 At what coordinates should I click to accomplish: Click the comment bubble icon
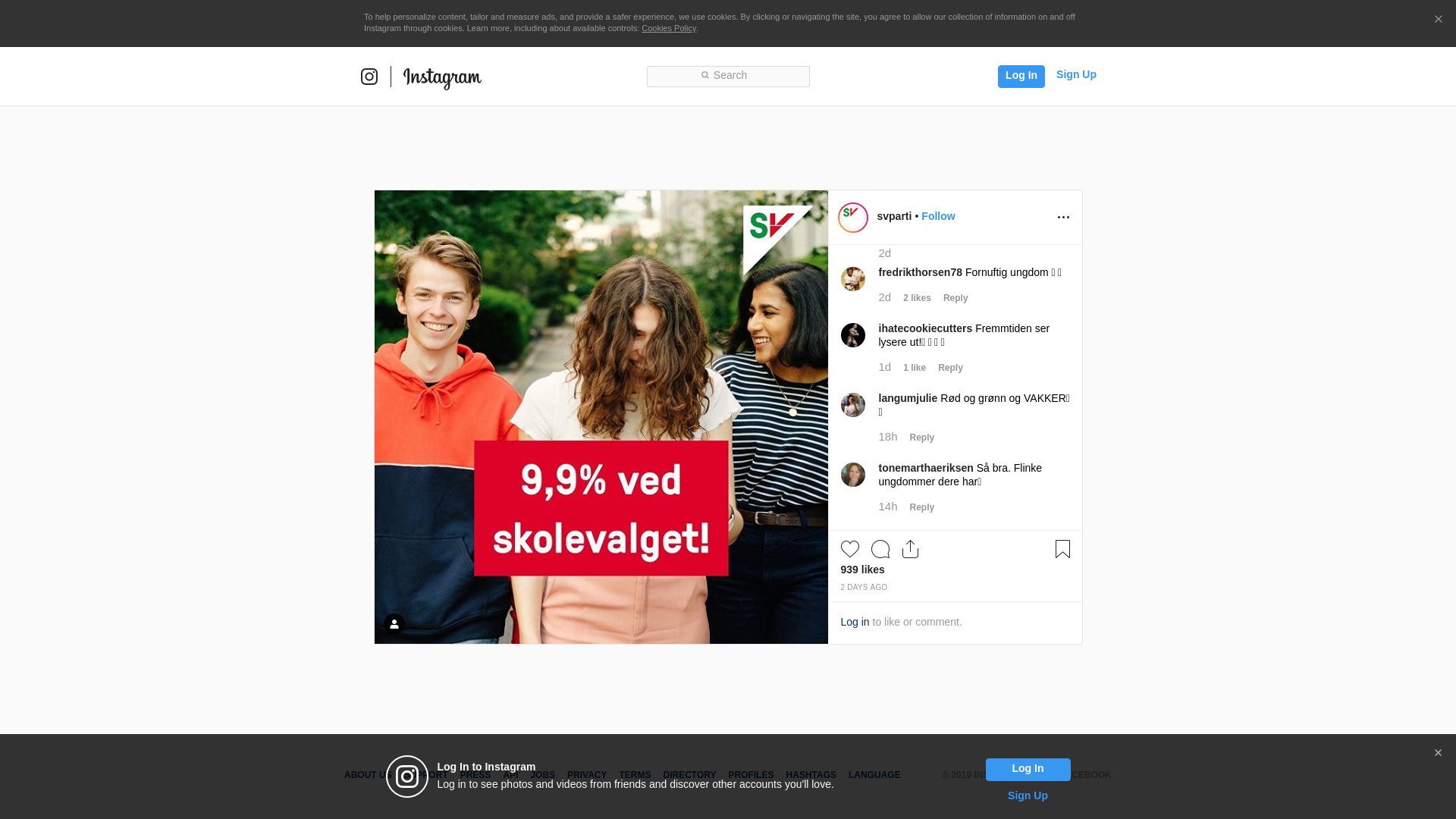tap(880, 549)
